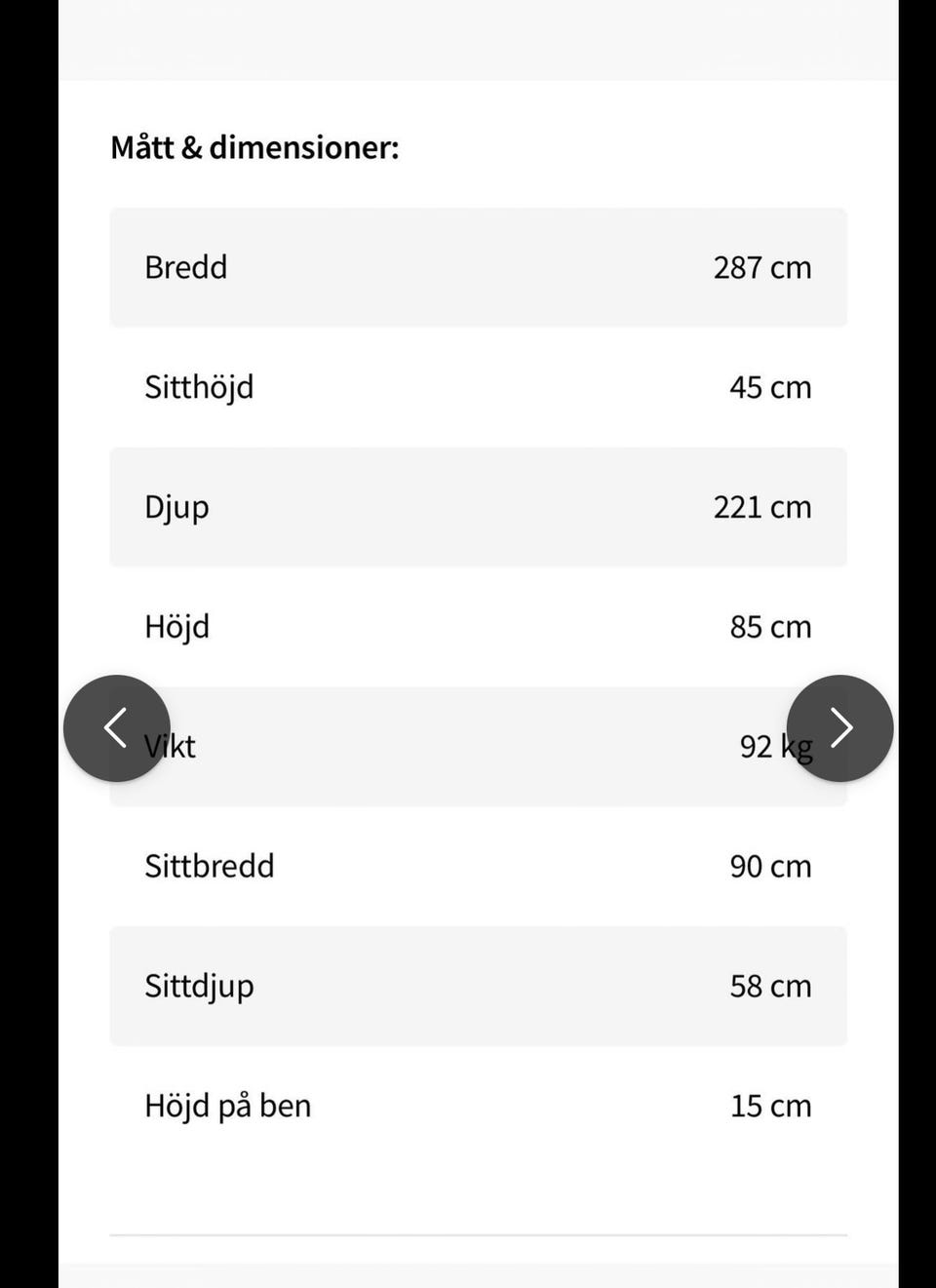
Task: Select the Sittbredd row label
Action: [x=209, y=866]
